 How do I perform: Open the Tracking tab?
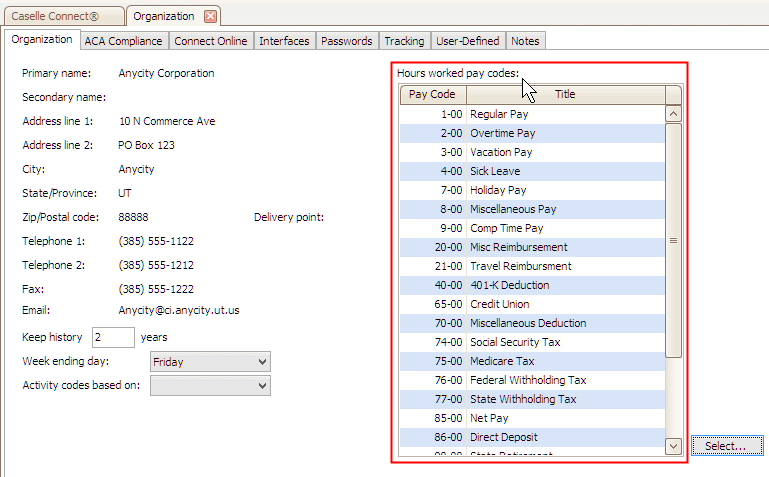coord(404,41)
